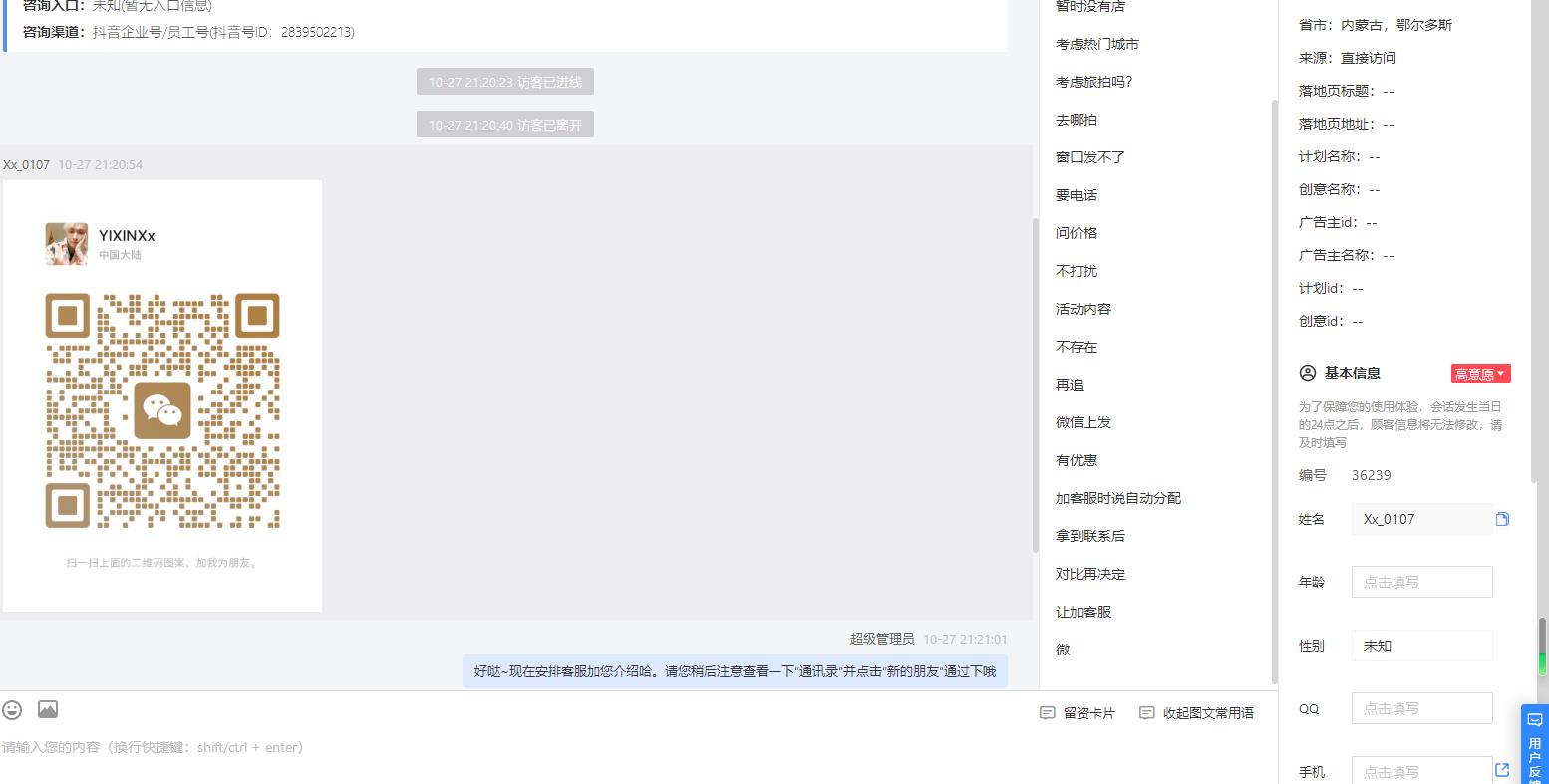Select quick phrase 再追
The width and height of the screenshot is (1549, 784).
click(1070, 385)
